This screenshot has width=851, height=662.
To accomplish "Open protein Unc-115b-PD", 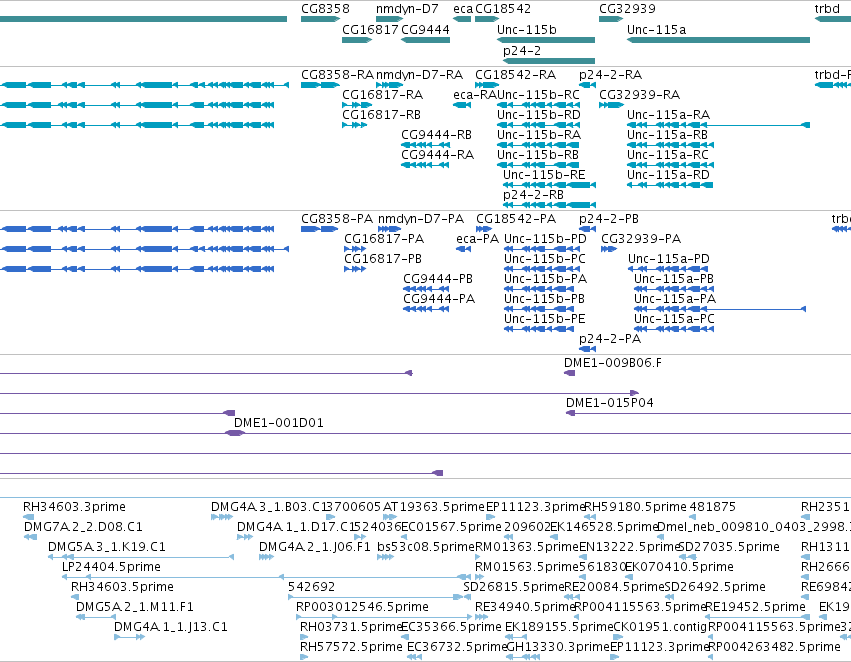I will [x=545, y=239].
